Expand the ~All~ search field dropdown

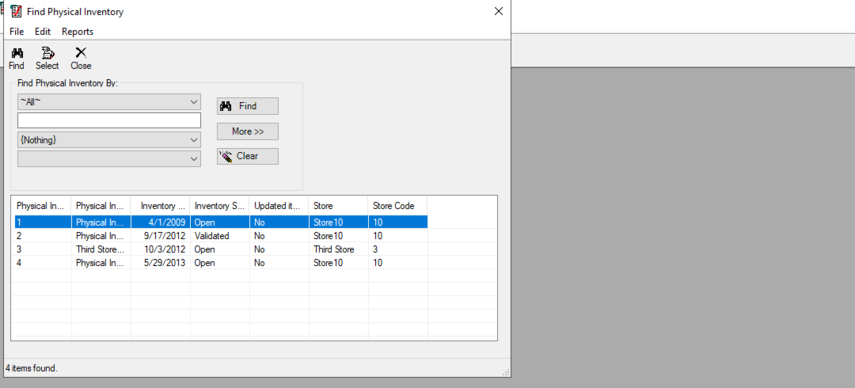(194, 102)
